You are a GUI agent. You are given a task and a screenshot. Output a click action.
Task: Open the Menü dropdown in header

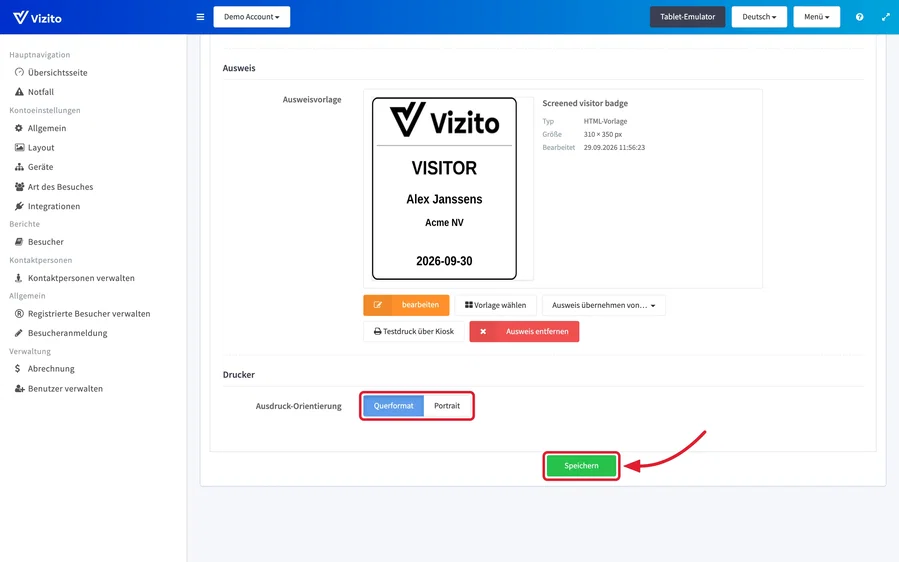click(x=816, y=17)
